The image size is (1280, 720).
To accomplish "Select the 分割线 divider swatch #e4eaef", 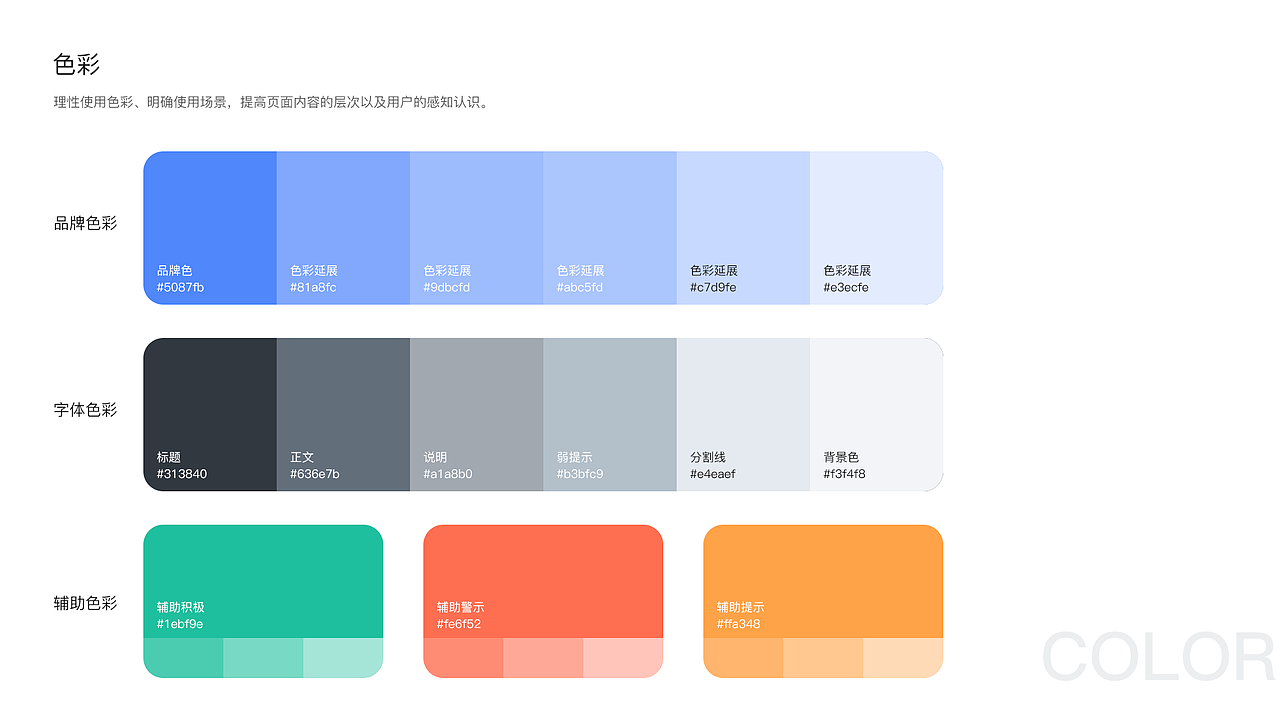I will click(x=743, y=415).
